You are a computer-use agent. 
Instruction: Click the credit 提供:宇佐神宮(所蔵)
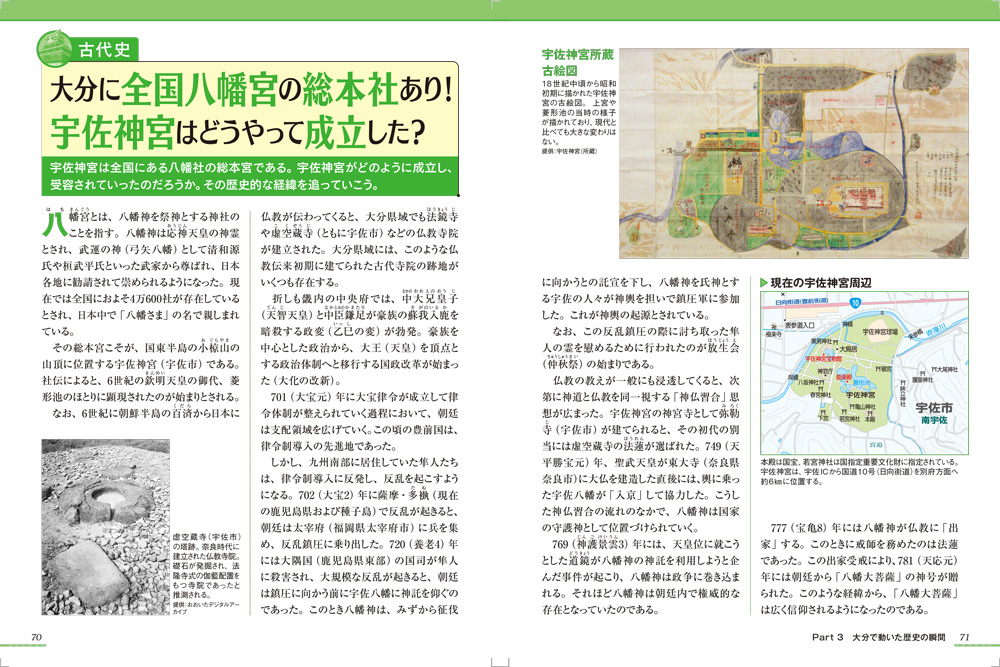pos(570,152)
